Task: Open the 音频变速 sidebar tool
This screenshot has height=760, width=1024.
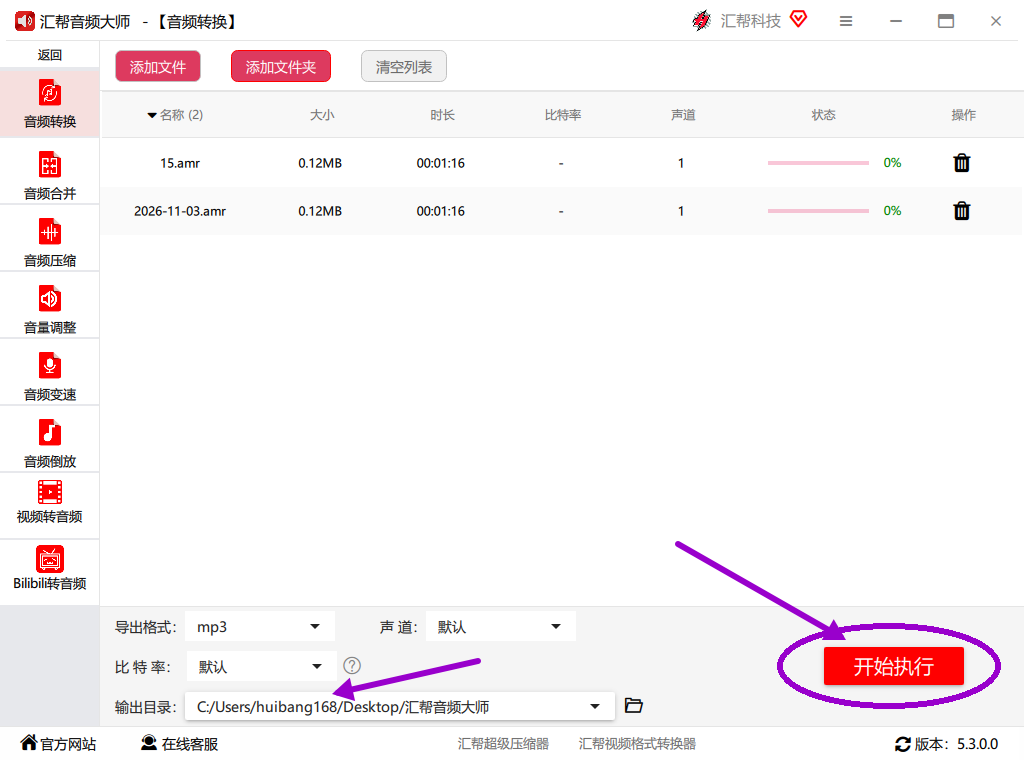Action: (x=50, y=376)
